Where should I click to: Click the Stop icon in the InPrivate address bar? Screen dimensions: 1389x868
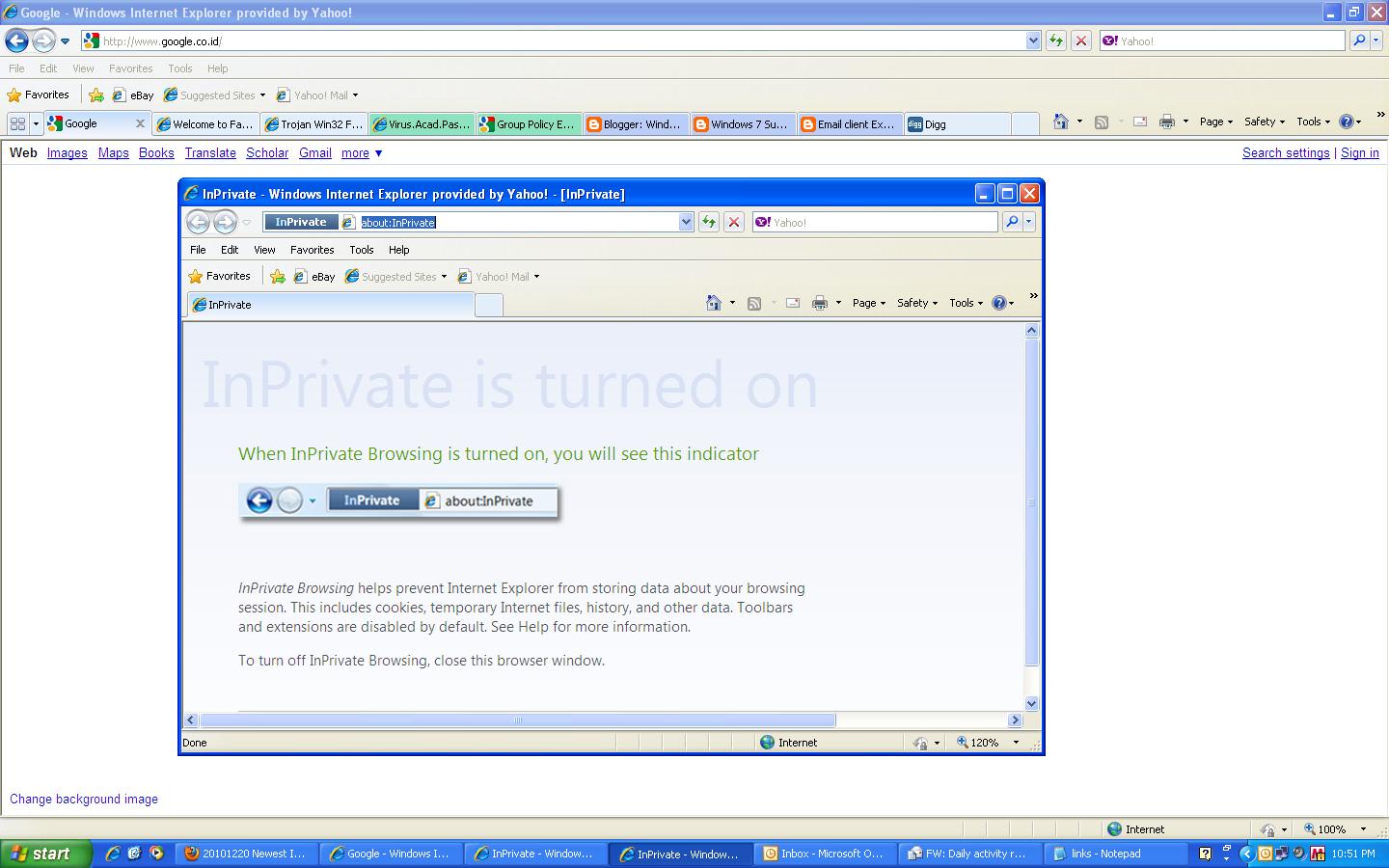point(733,222)
